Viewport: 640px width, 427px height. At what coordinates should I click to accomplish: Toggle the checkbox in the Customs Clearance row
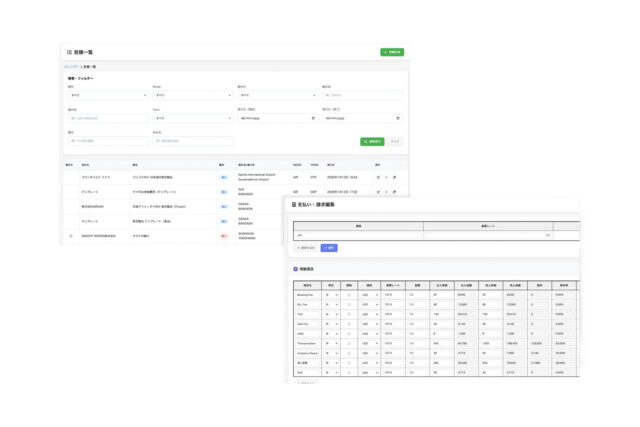(x=351, y=351)
